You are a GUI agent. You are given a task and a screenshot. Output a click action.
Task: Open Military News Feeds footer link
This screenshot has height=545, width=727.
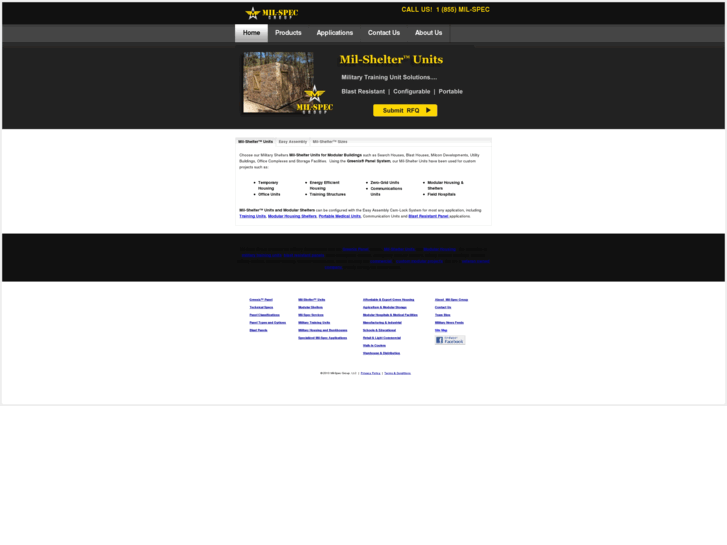[x=449, y=322]
